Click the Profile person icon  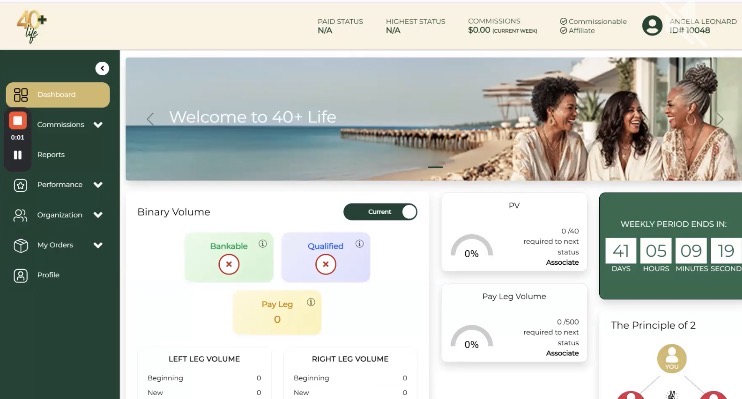(20, 275)
